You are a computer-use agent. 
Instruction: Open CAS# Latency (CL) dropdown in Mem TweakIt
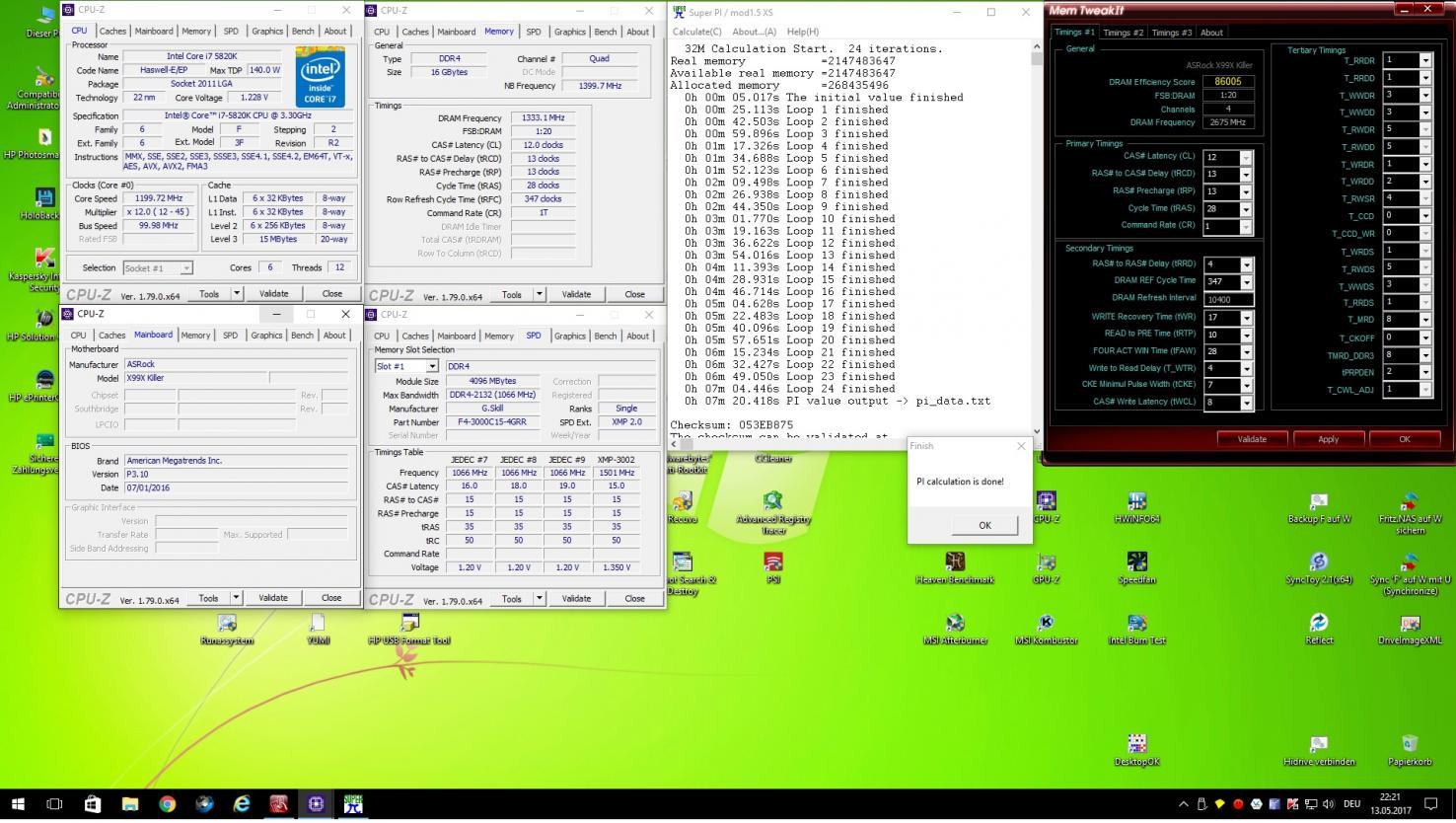click(1246, 158)
